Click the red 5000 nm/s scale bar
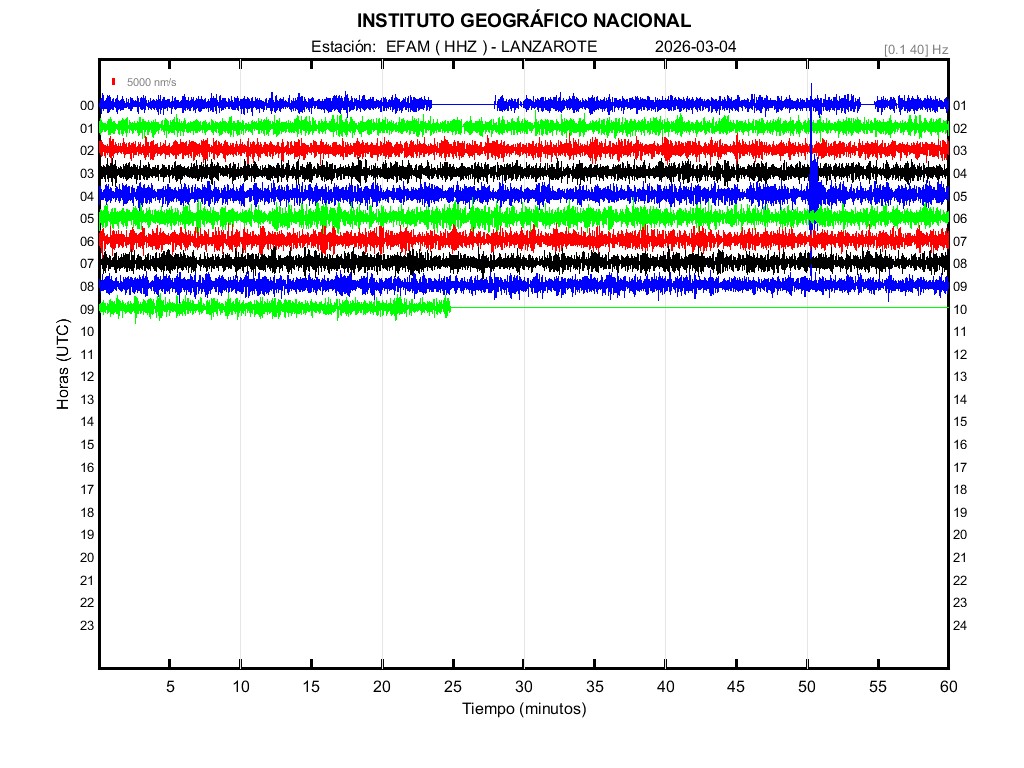This screenshot has height=768, width=1024. [x=115, y=82]
